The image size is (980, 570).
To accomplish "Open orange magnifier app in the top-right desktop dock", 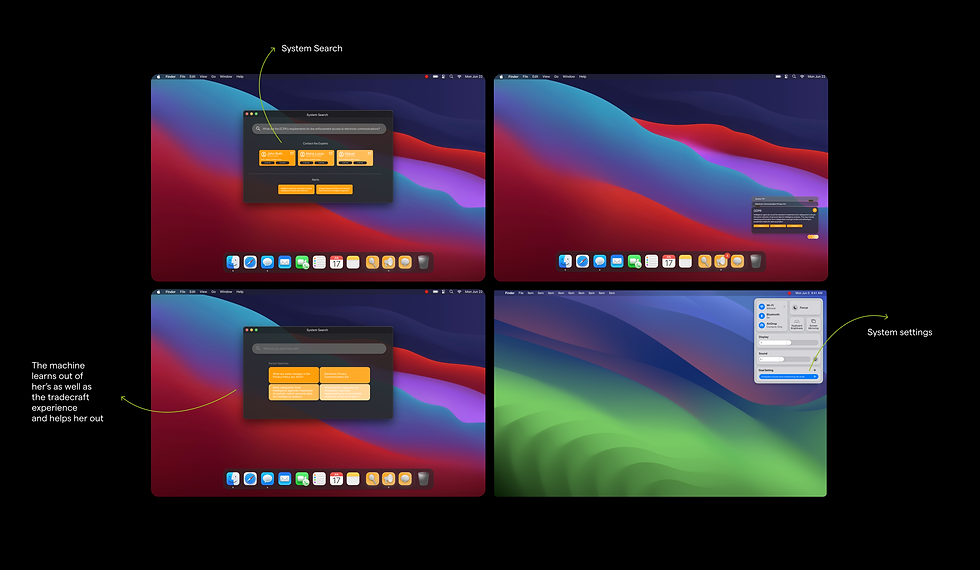I will [704, 261].
